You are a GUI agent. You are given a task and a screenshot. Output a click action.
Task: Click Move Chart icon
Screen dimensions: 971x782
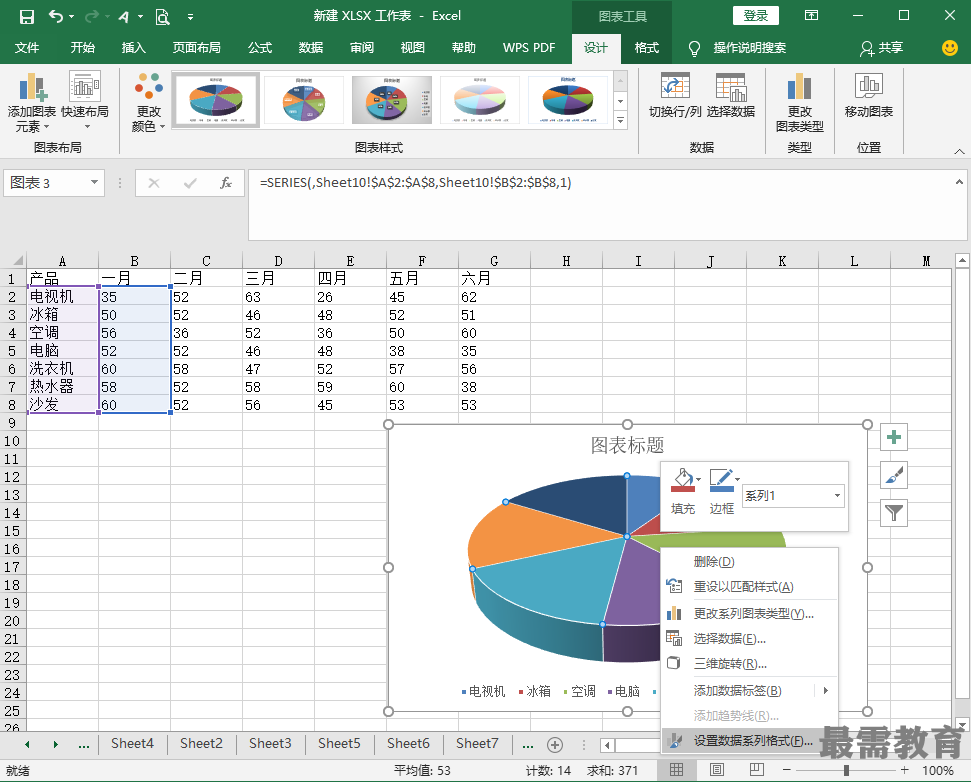[869, 87]
